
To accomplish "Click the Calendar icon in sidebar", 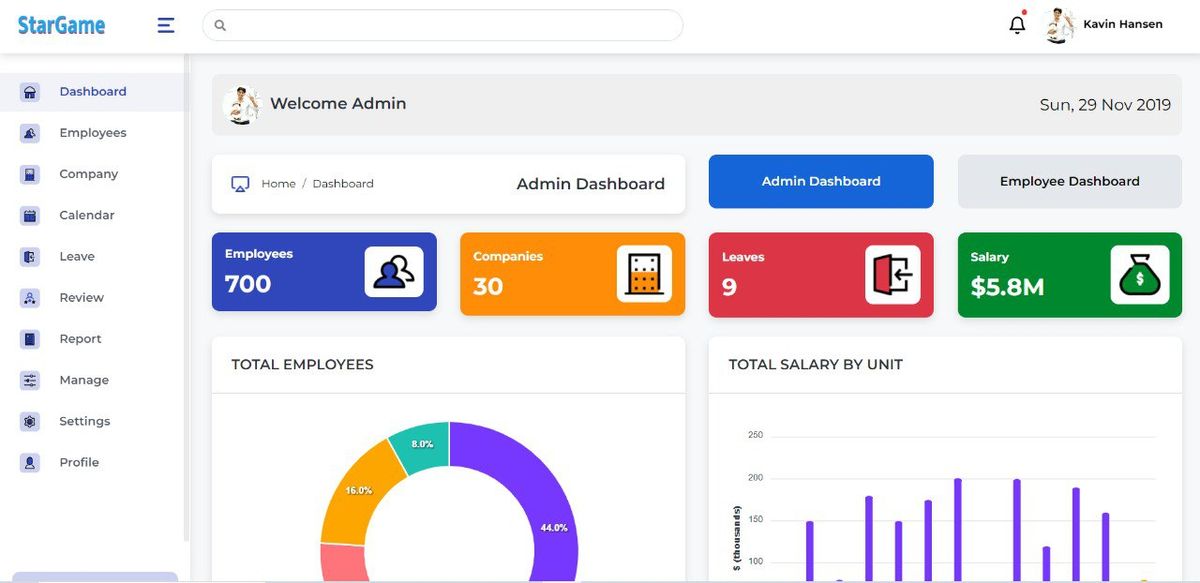I will [x=30, y=215].
